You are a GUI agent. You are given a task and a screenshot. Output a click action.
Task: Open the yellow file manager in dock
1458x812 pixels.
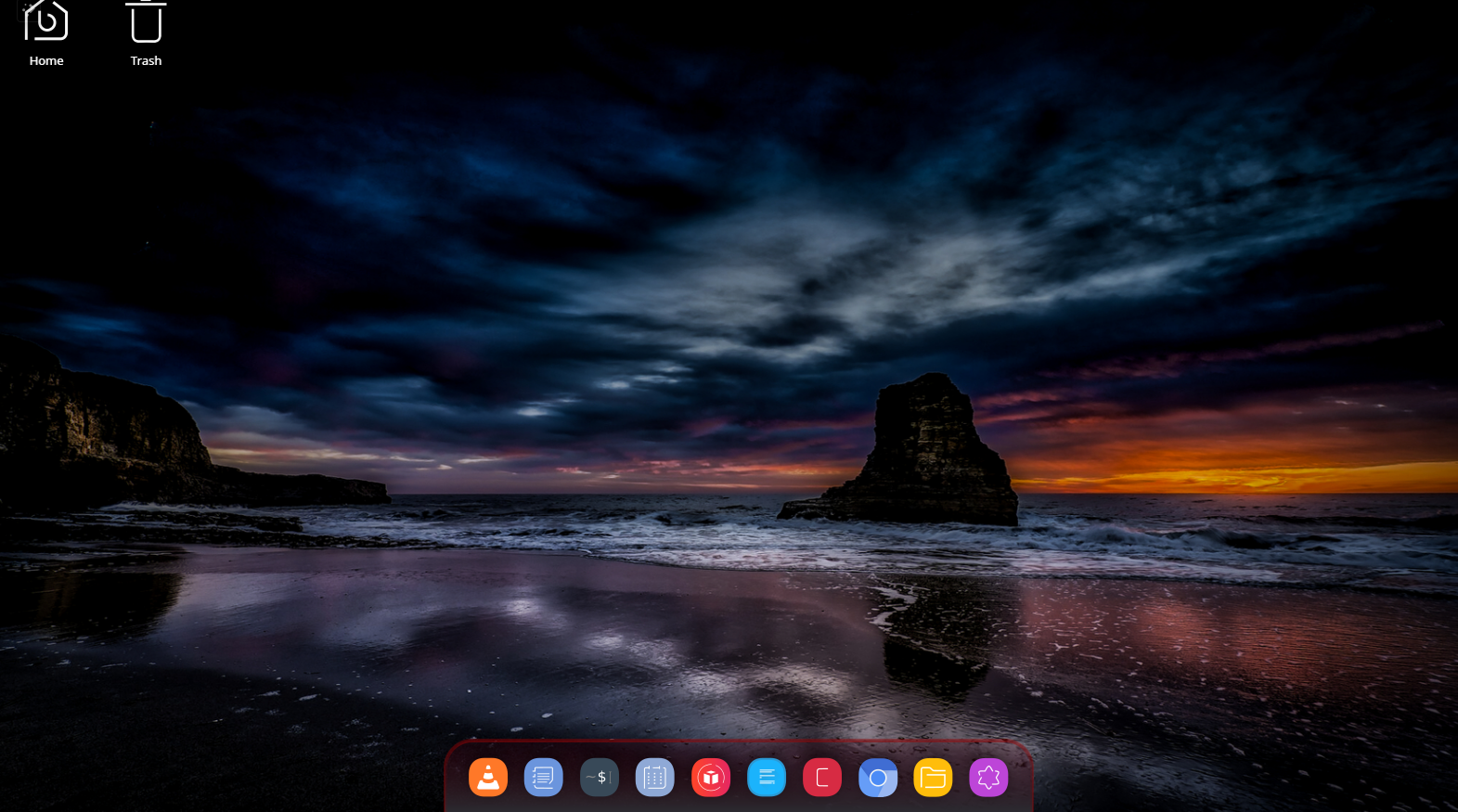pyautogui.click(x=934, y=778)
